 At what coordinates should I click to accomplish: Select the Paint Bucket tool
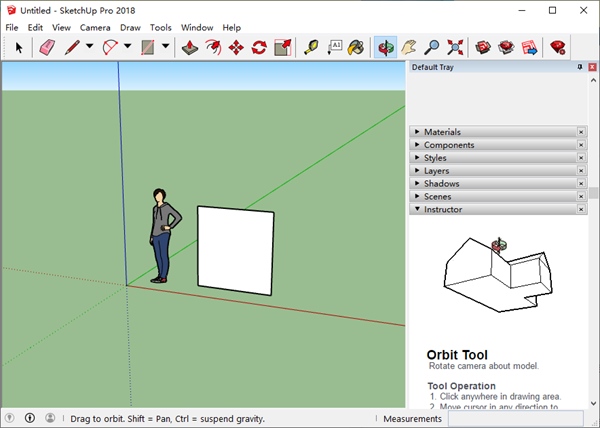click(x=356, y=48)
